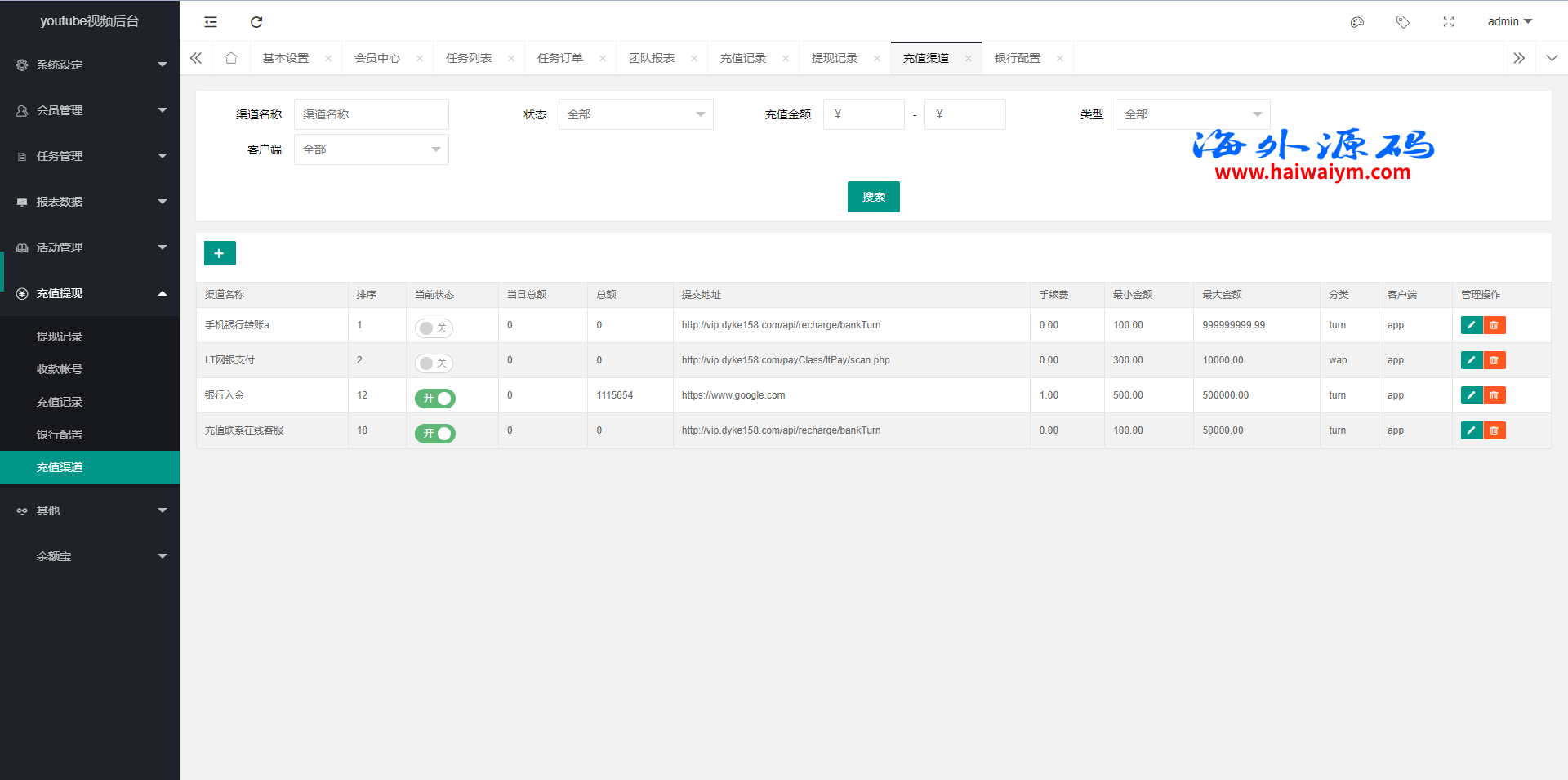The image size is (1568, 780).
Task: Open the 状态 filter dropdown
Action: point(635,114)
